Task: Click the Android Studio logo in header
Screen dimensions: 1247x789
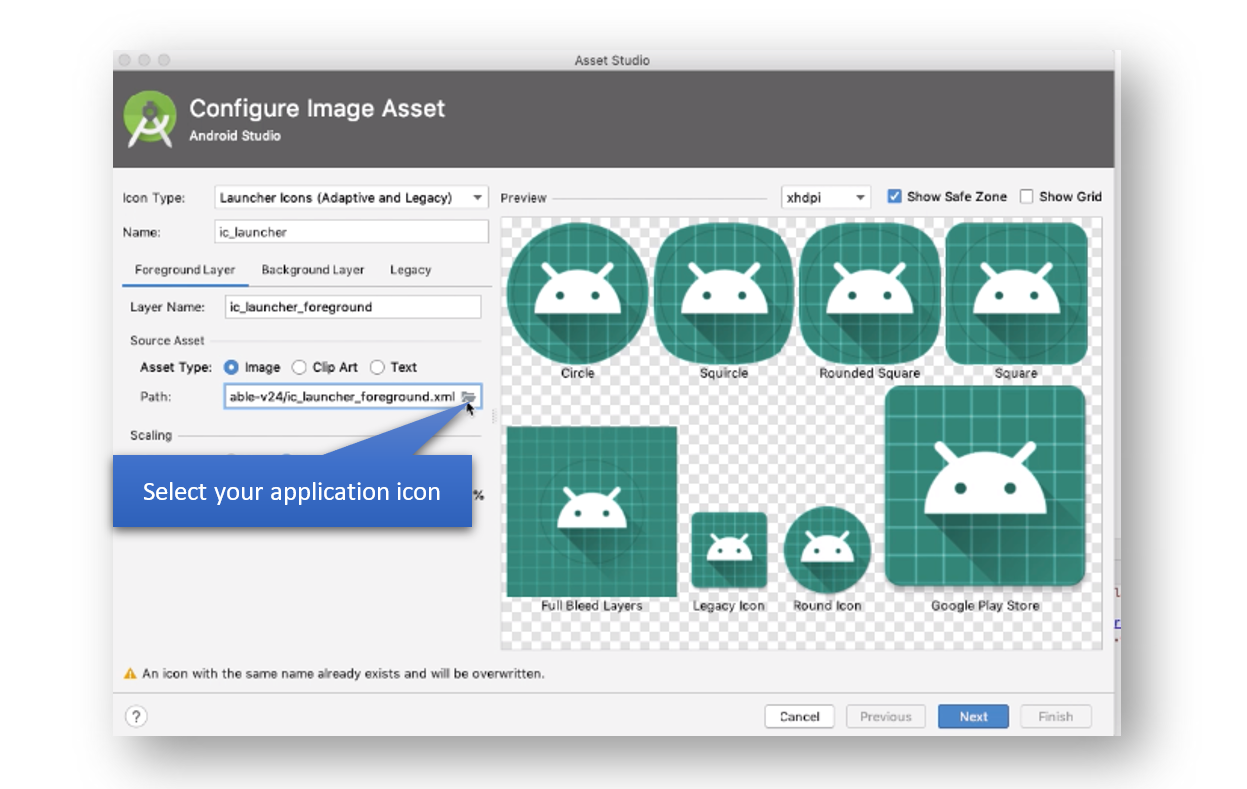Action: click(150, 119)
